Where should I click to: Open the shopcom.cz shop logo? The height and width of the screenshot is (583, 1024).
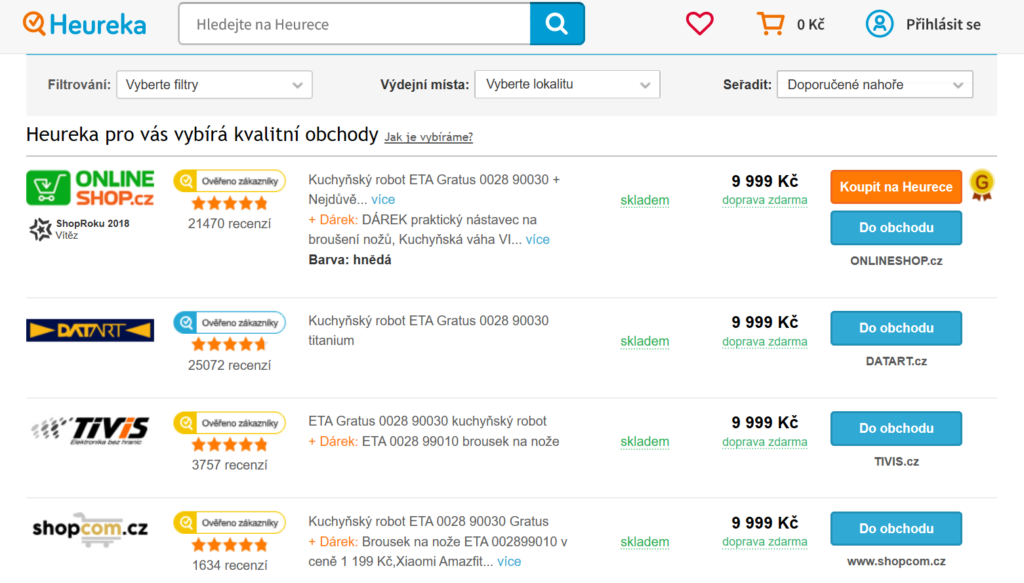[x=90, y=529]
